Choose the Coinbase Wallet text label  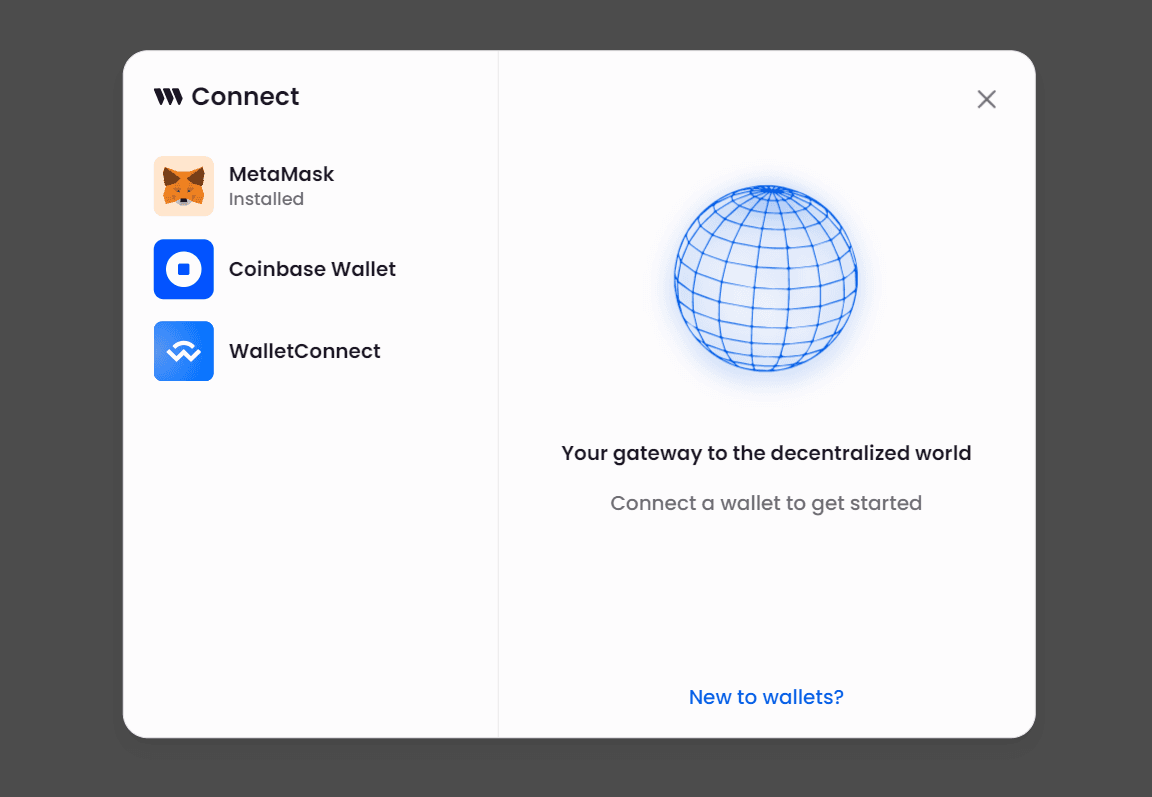coord(312,269)
